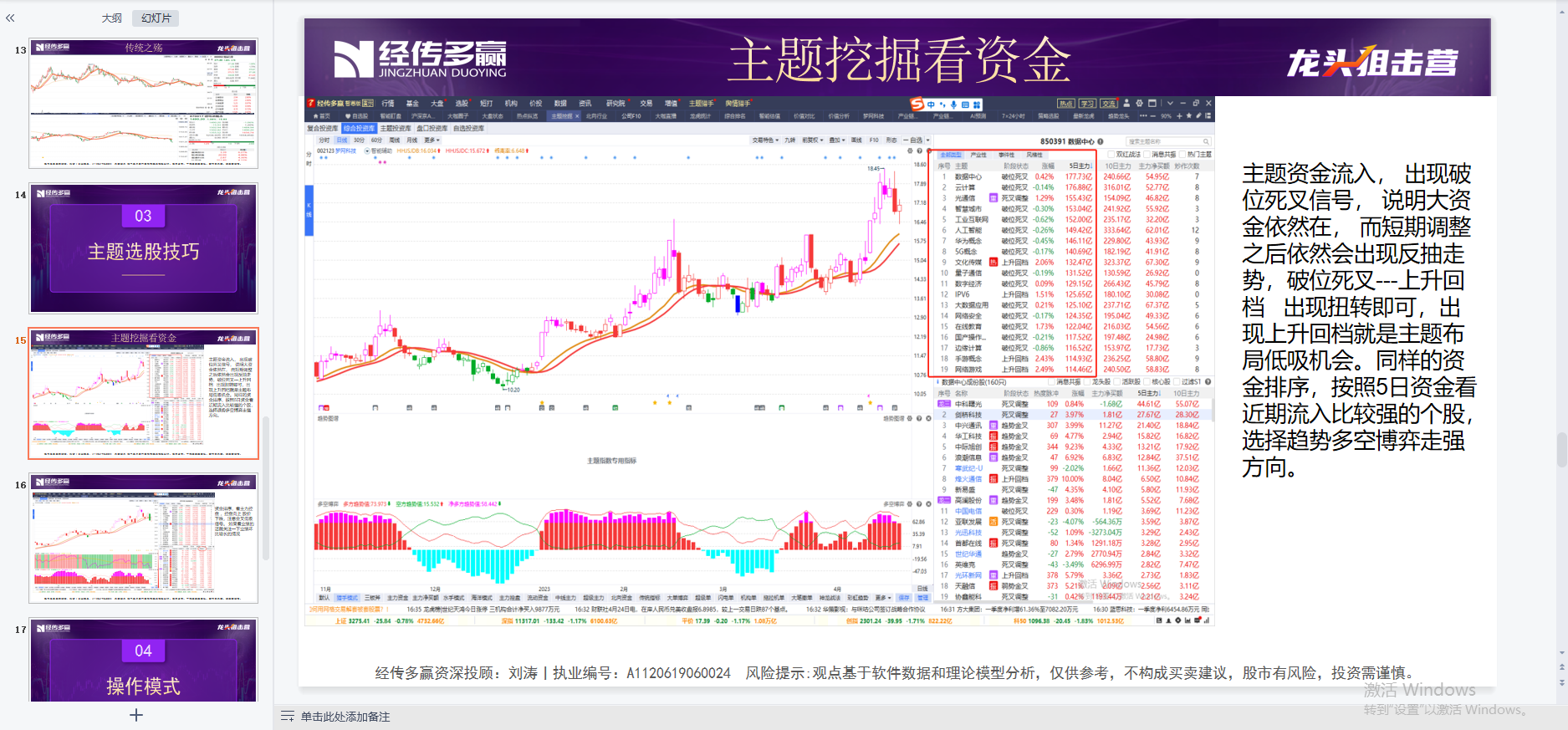This screenshot has height=730, width=1568.
Task: Click the 热点 button
Action: click(x=1066, y=104)
